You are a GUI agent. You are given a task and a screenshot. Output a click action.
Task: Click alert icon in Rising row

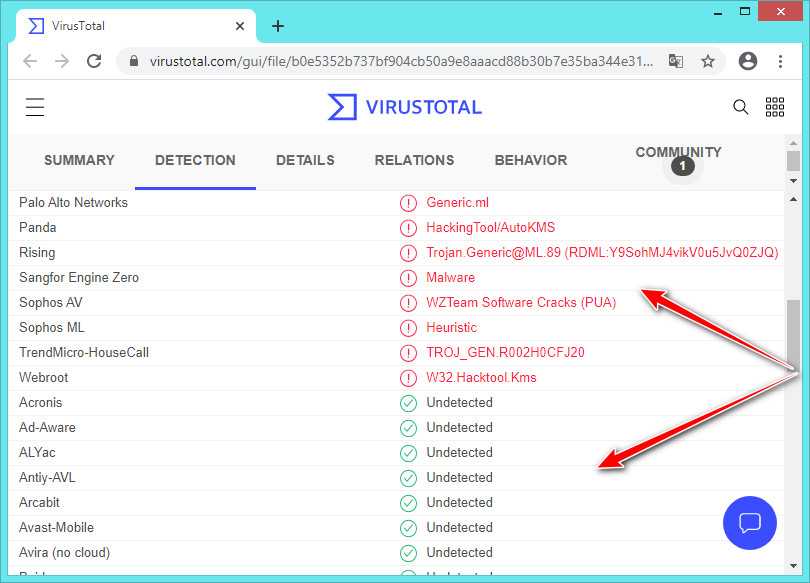408,253
